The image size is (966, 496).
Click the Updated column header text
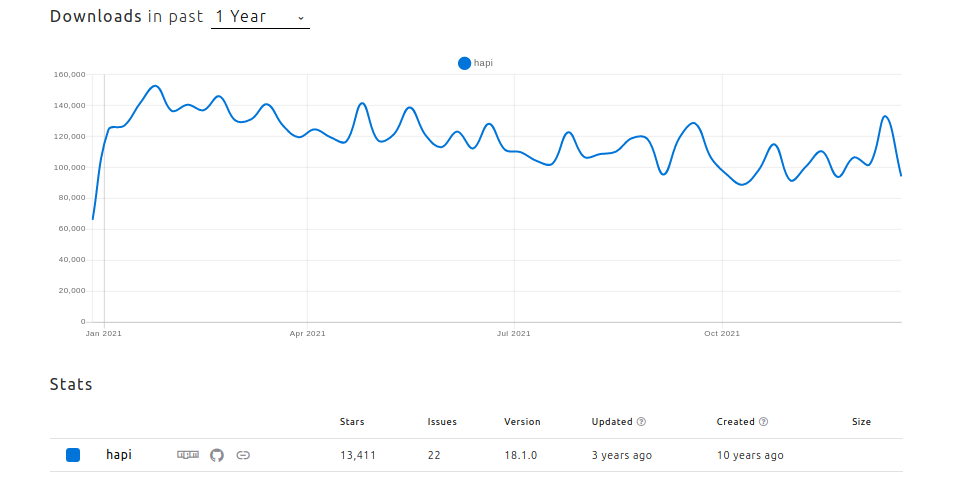(x=611, y=422)
